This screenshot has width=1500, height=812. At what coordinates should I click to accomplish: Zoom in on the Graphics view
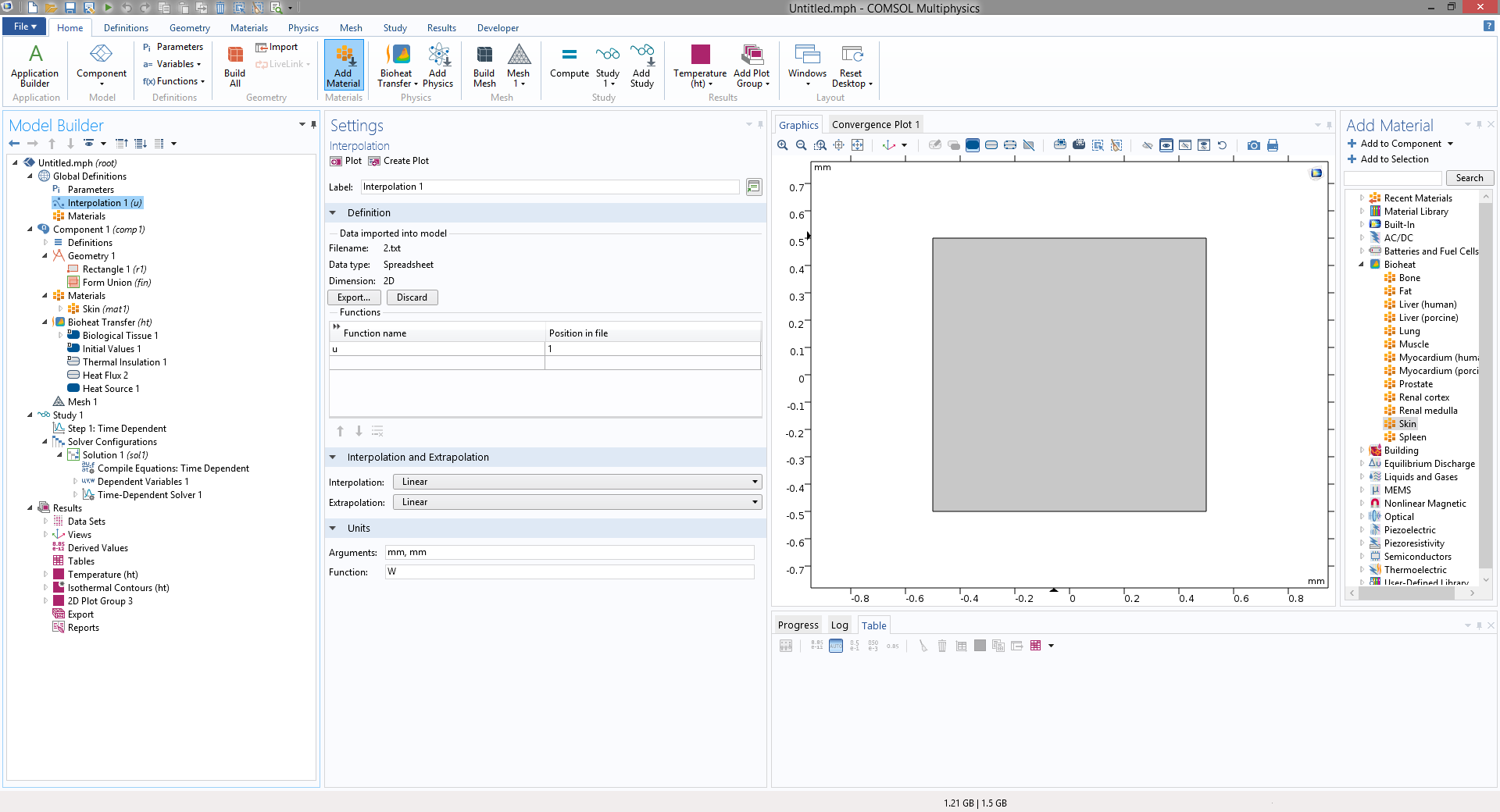tap(782, 145)
